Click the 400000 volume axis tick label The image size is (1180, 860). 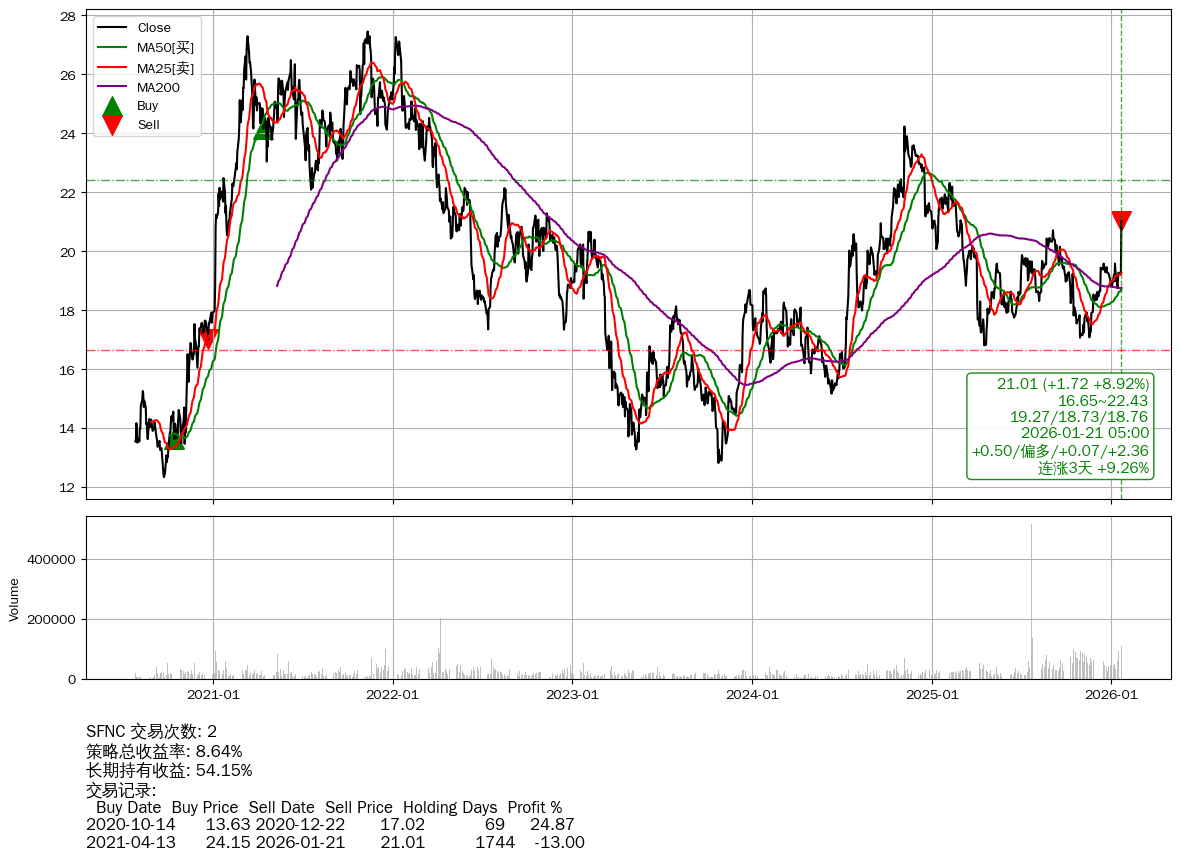(x=52, y=560)
